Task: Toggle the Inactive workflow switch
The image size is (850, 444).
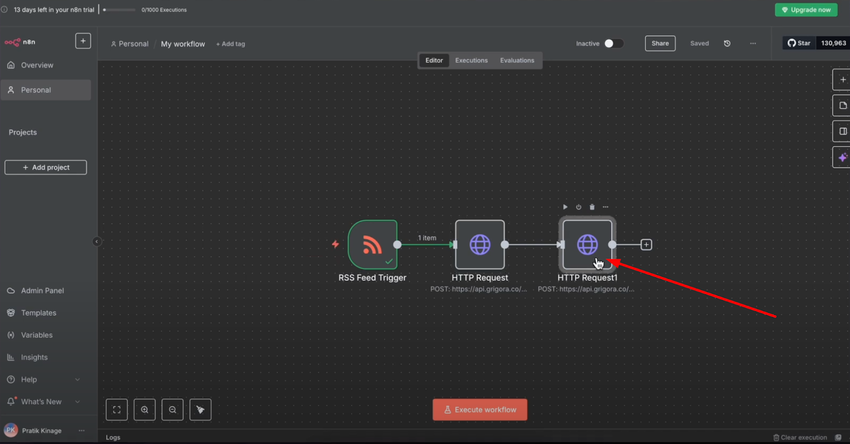Action: pos(614,43)
